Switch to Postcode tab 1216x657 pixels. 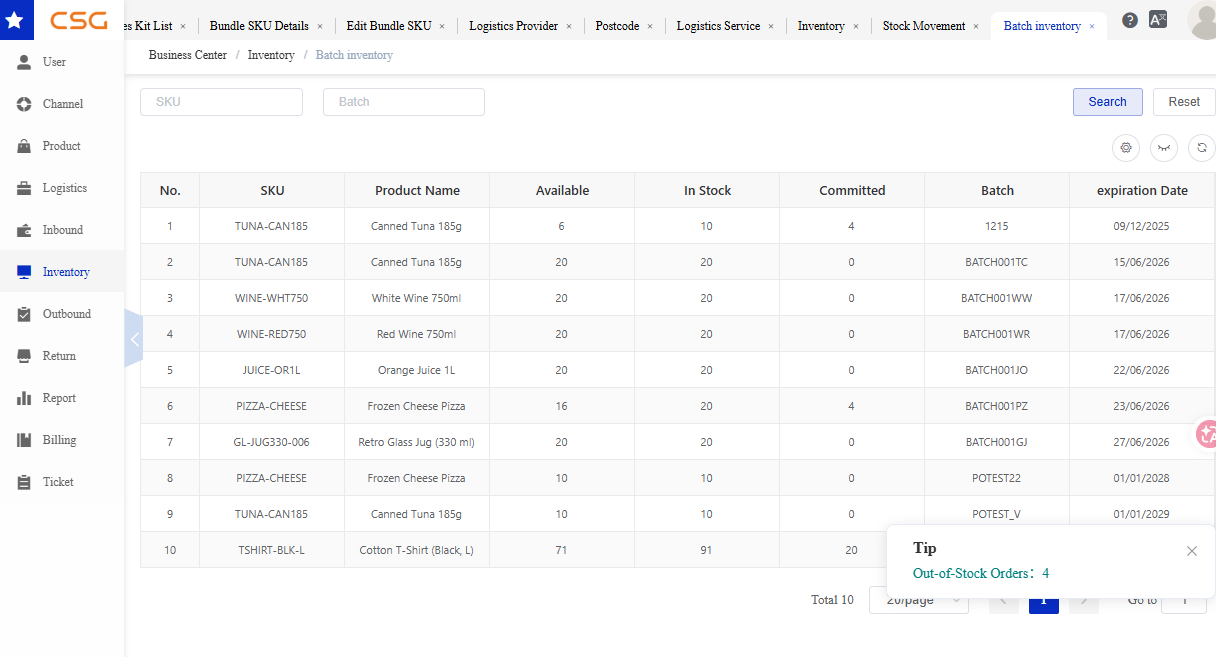(617, 26)
